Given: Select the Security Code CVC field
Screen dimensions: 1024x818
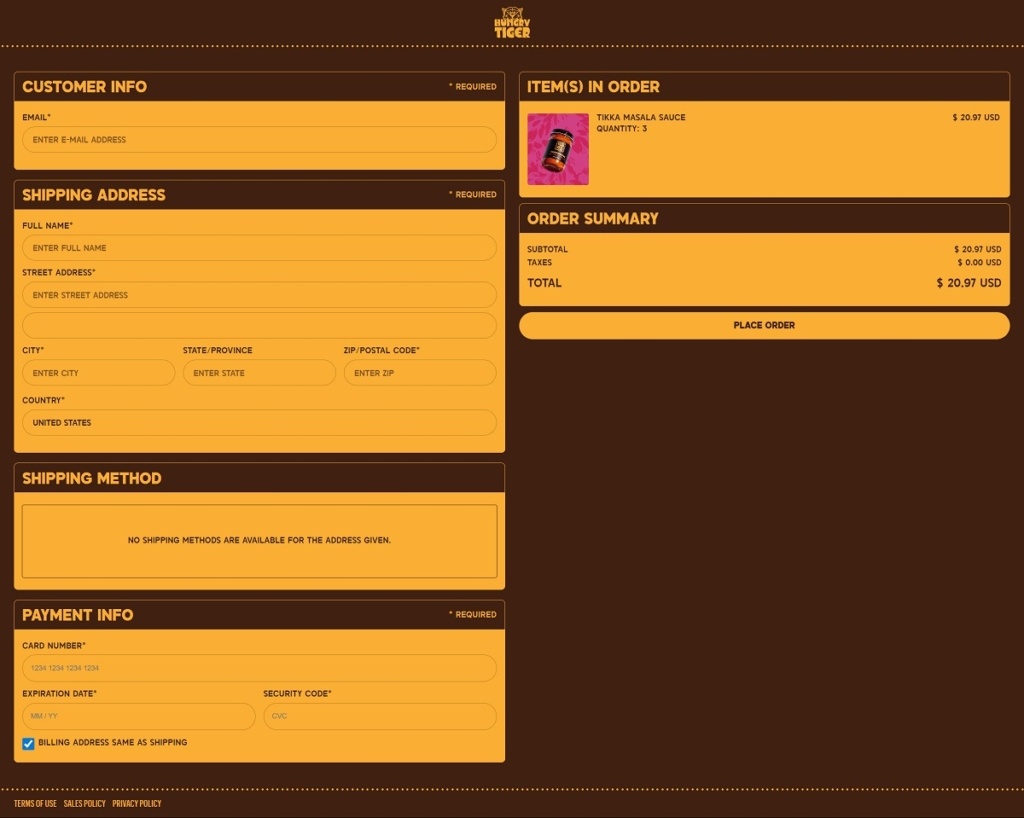Looking at the screenshot, I should 380,717.
